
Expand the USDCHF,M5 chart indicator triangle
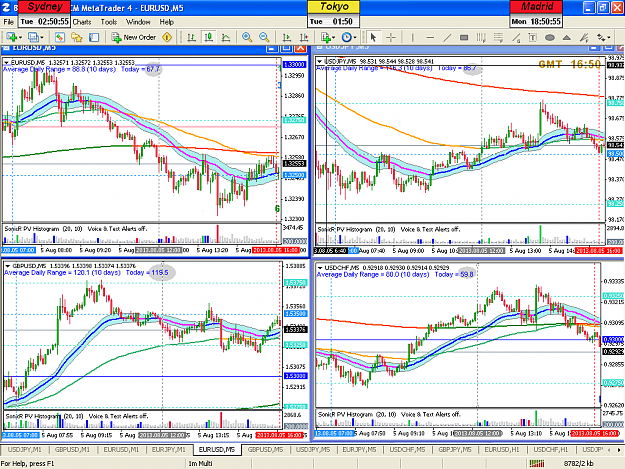[320, 268]
